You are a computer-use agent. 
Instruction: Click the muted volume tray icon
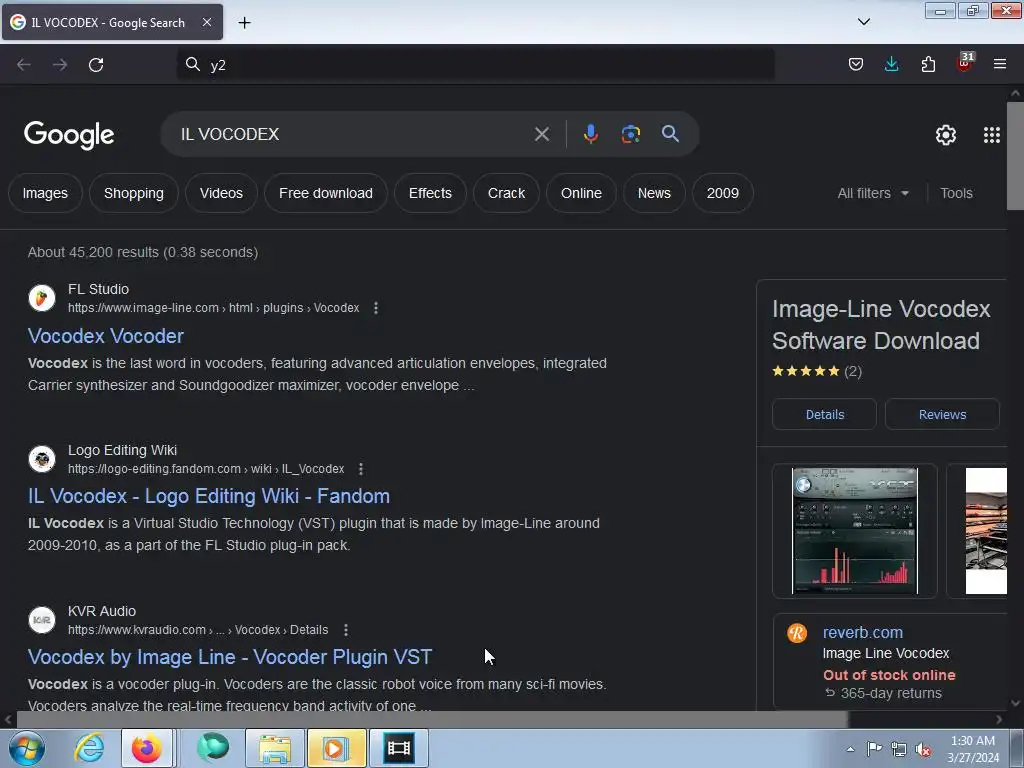pyautogui.click(x=923, y=750)
